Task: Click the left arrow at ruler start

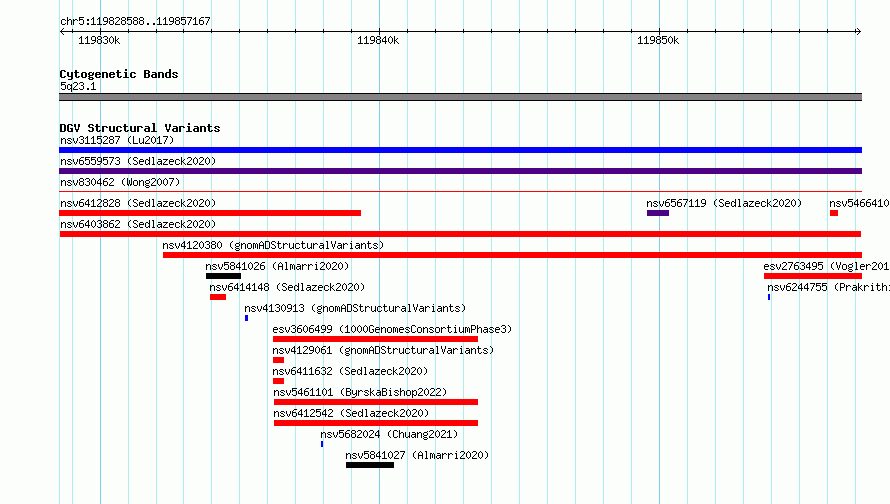Action: pos(62,32)
